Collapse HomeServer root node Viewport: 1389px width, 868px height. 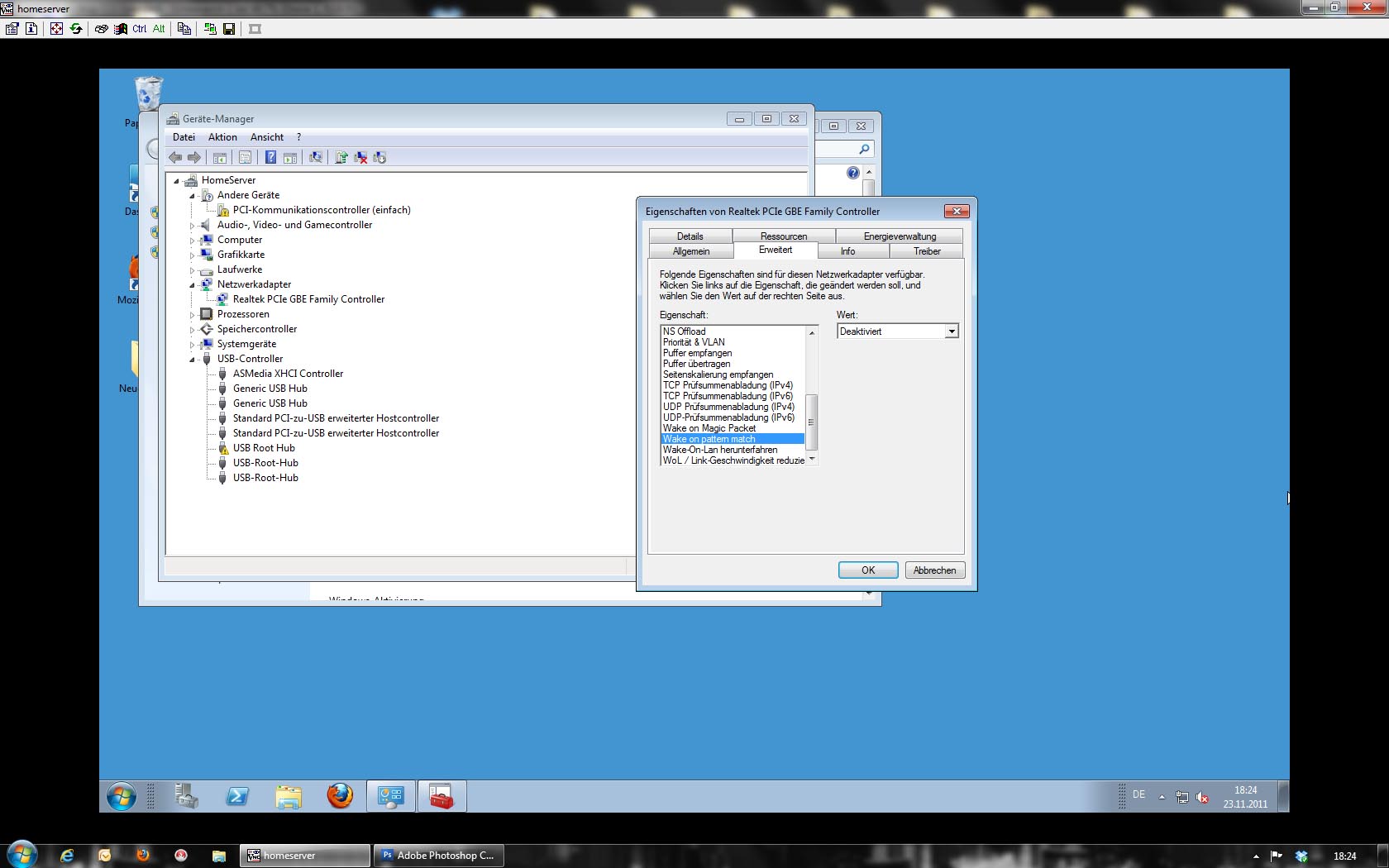click(x=176, y=181)
